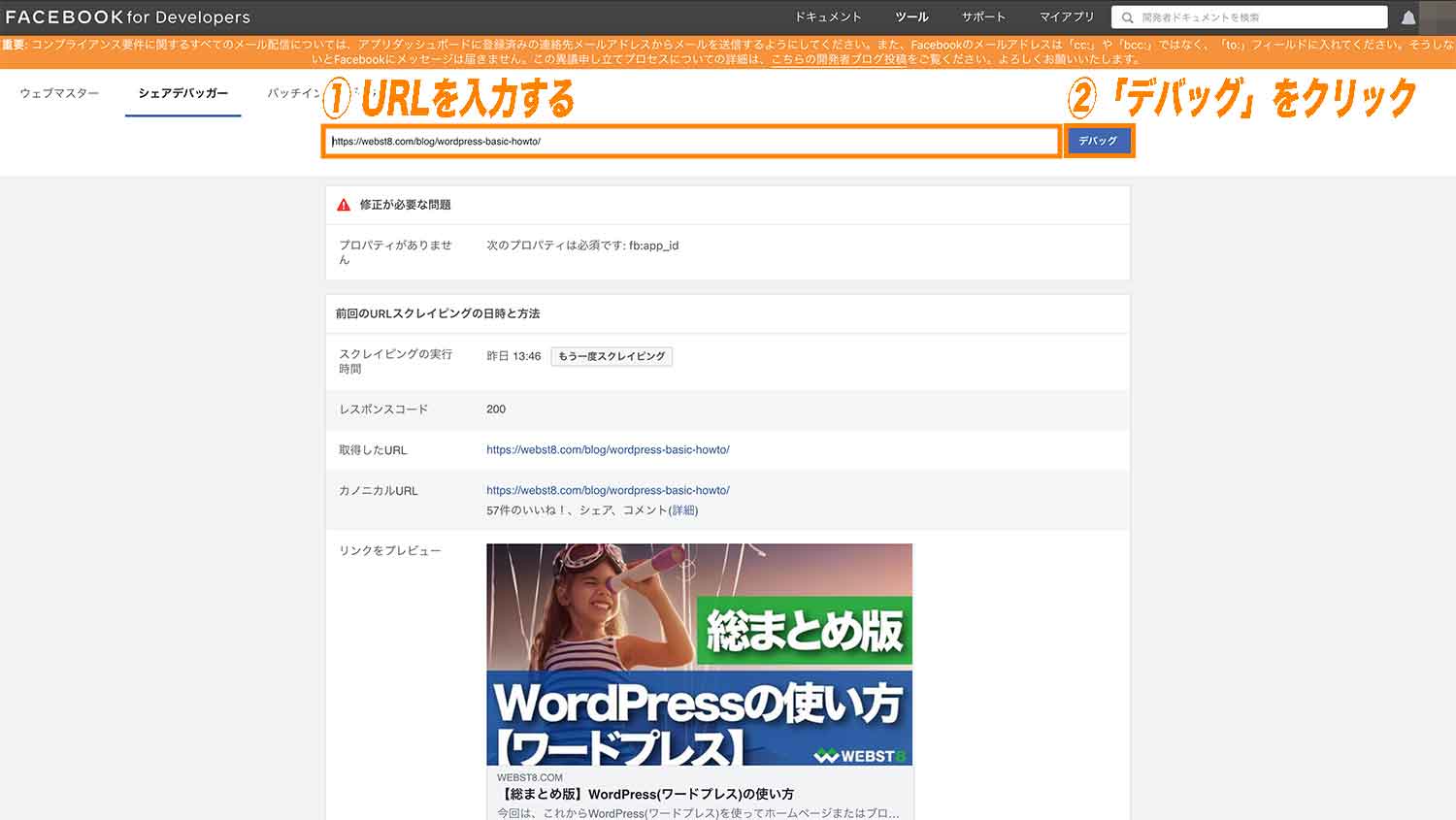This screenshot has height=820, width=1456.
Task: Click the developer documentation search box
Action: pos(1249,17)
